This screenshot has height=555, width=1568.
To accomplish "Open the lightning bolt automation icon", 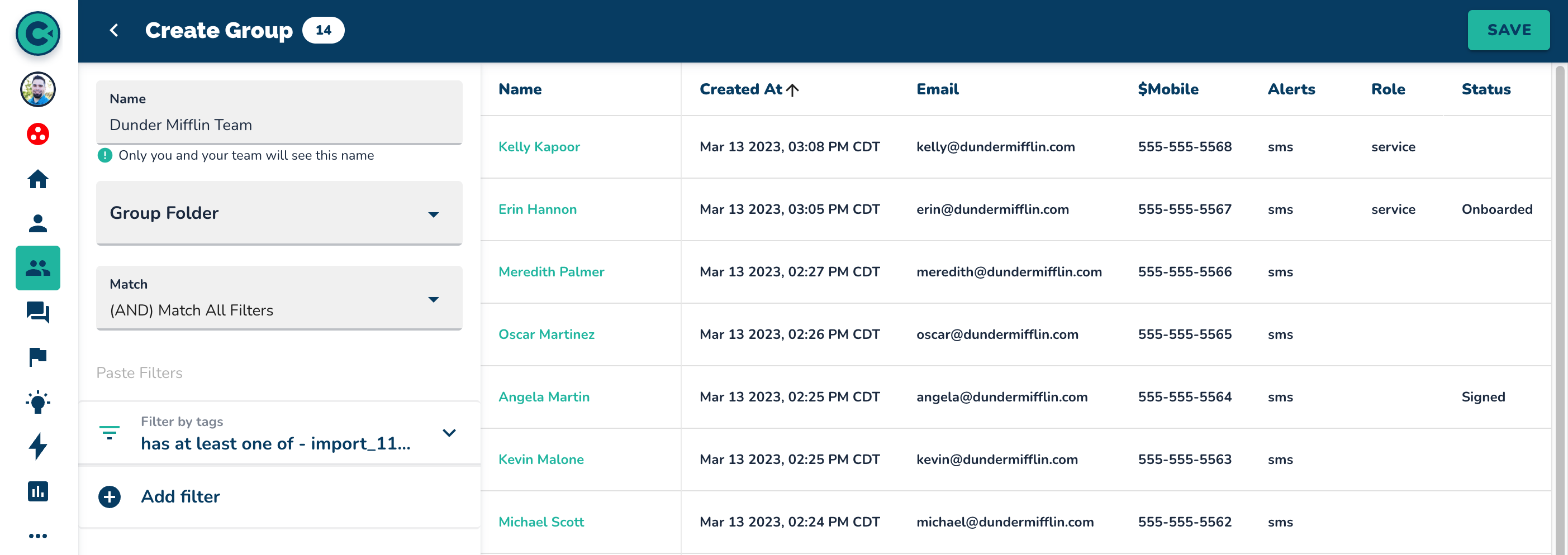I will 38,446.
